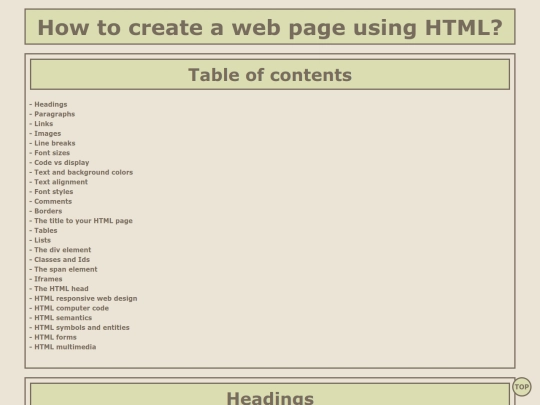
Task: Select the Comments link
Action: pyautogui.click(x=53, y=201)
